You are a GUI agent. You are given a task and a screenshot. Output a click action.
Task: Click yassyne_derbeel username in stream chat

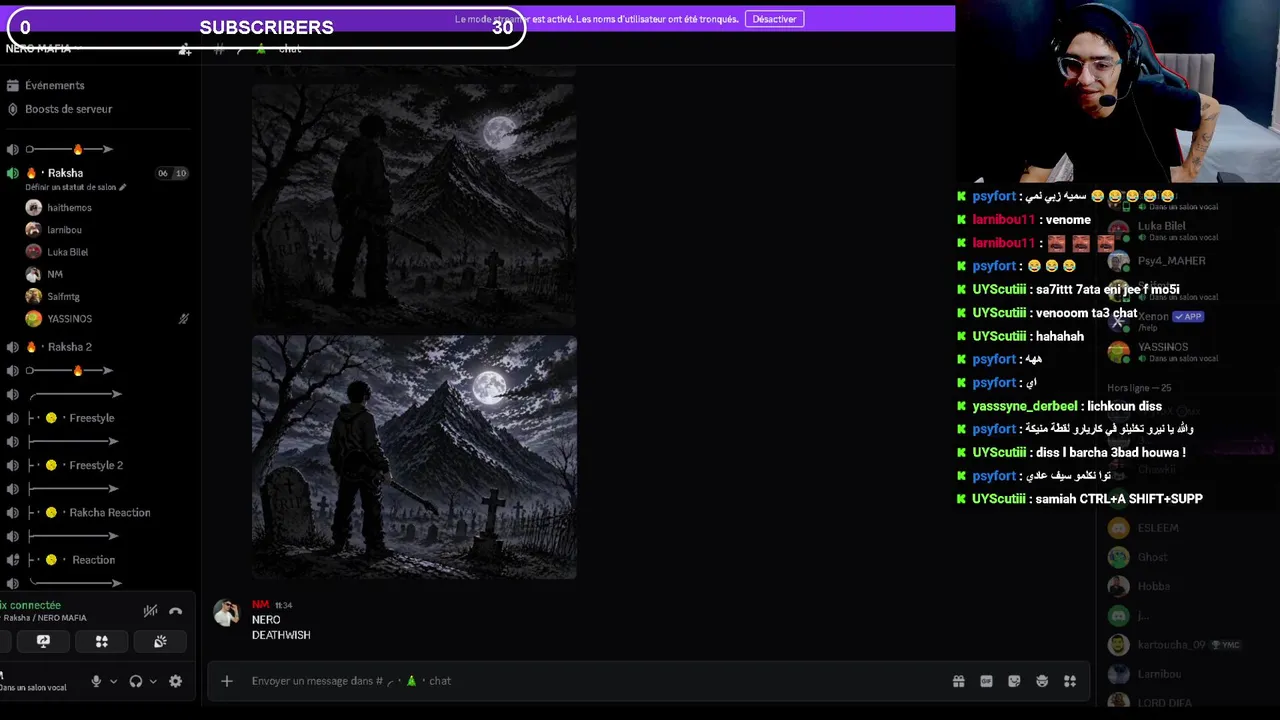(x=1025, y=406)
